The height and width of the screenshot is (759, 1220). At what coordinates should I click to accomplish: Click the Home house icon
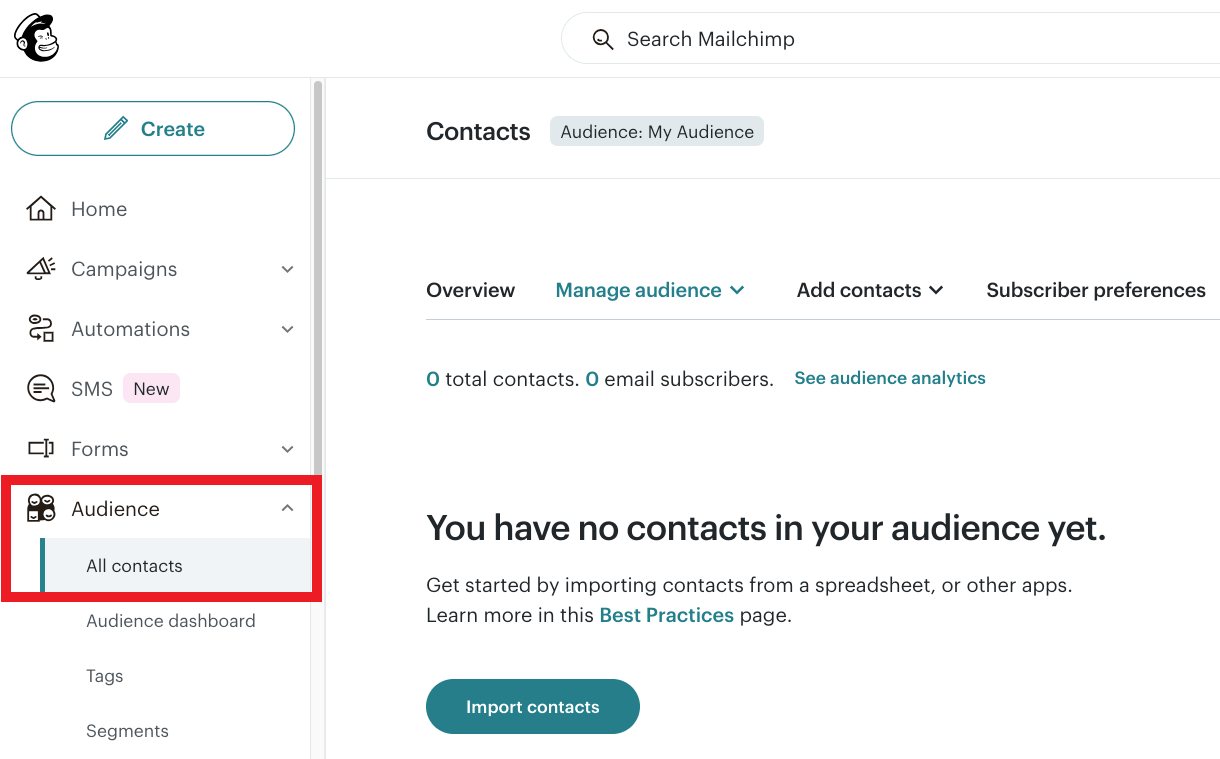pos(41,209)
